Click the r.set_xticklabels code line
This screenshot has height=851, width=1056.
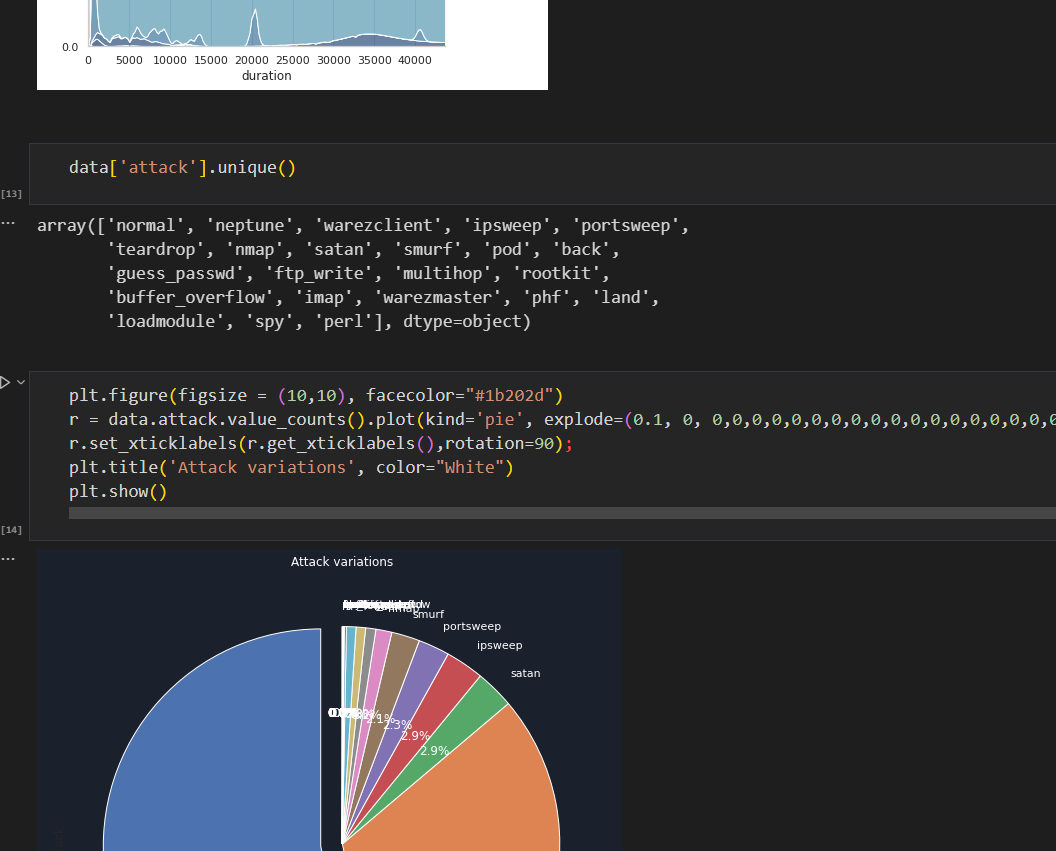(321, 443)
